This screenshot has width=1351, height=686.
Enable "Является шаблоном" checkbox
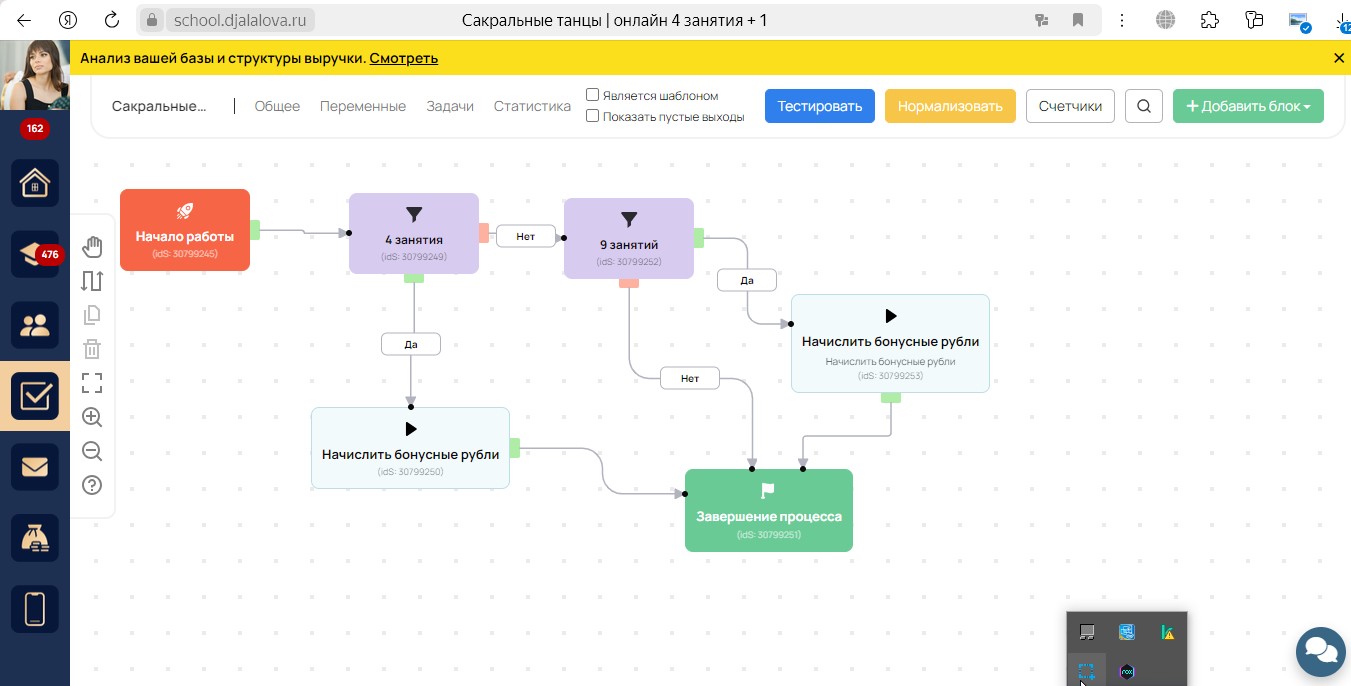(x=593, y=95)
